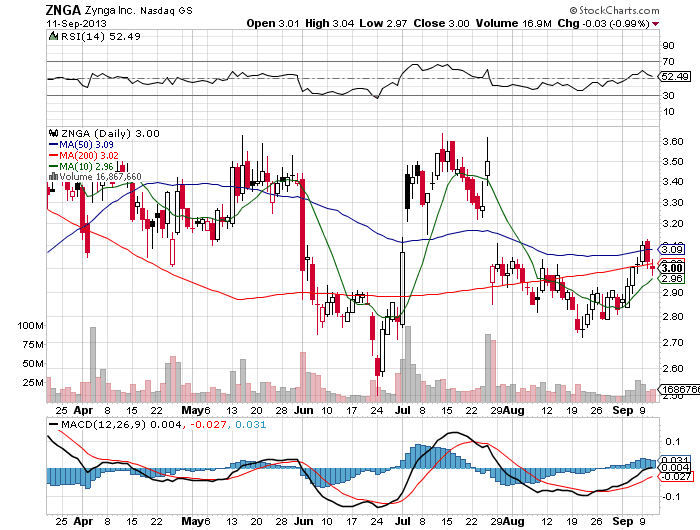The width and height of the screenshot is (700, 530).
Task: Click the 52.49 RSI value tag on right axis
Action: click(675, 76)
